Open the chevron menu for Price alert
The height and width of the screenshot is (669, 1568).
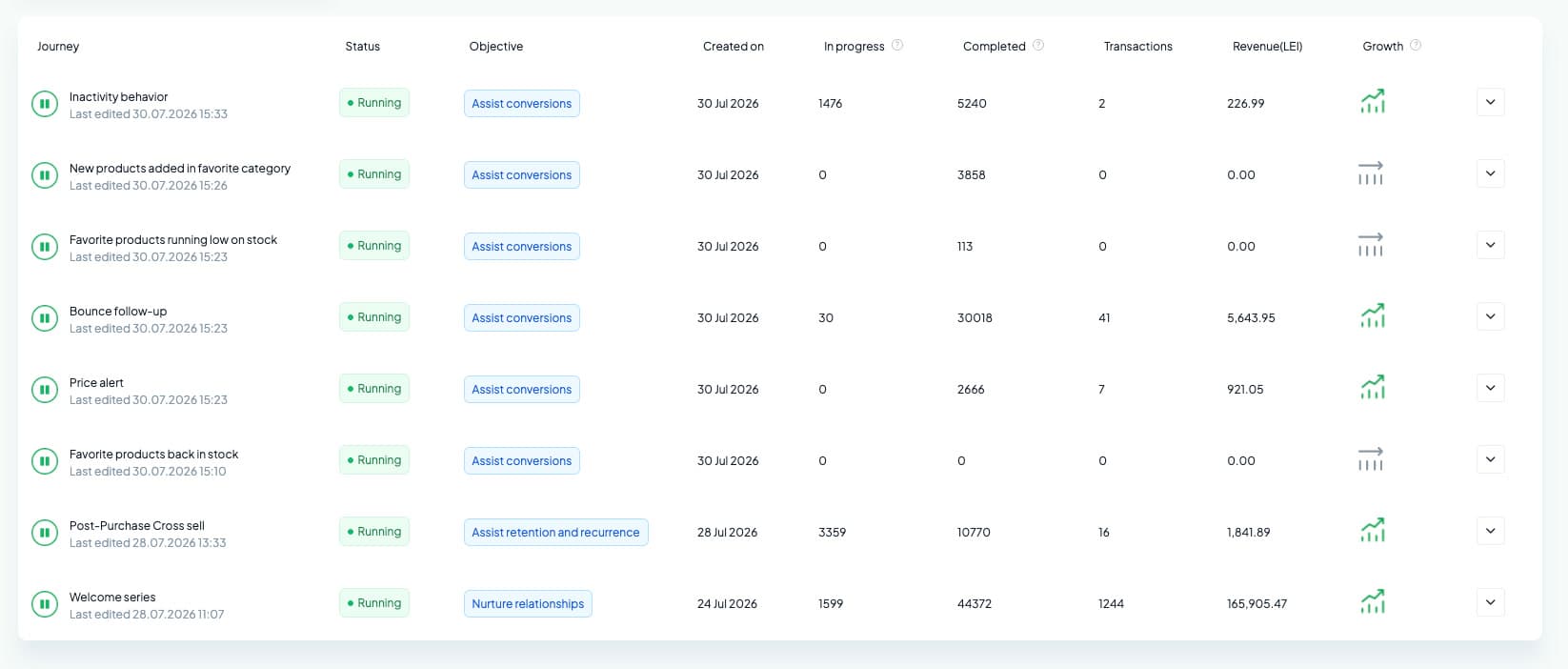click(1491, 388)
